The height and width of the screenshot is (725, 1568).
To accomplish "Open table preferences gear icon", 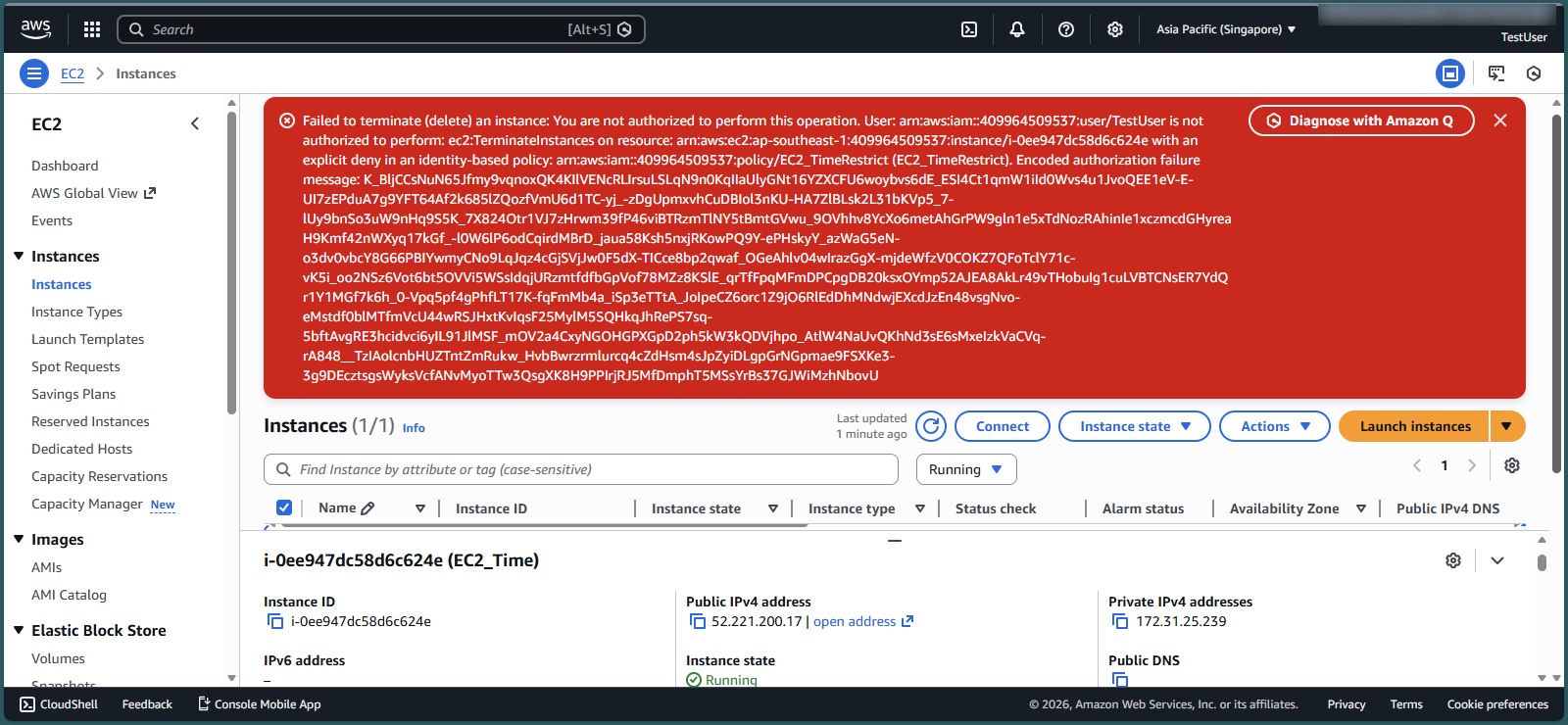I will coord(1512,465).
